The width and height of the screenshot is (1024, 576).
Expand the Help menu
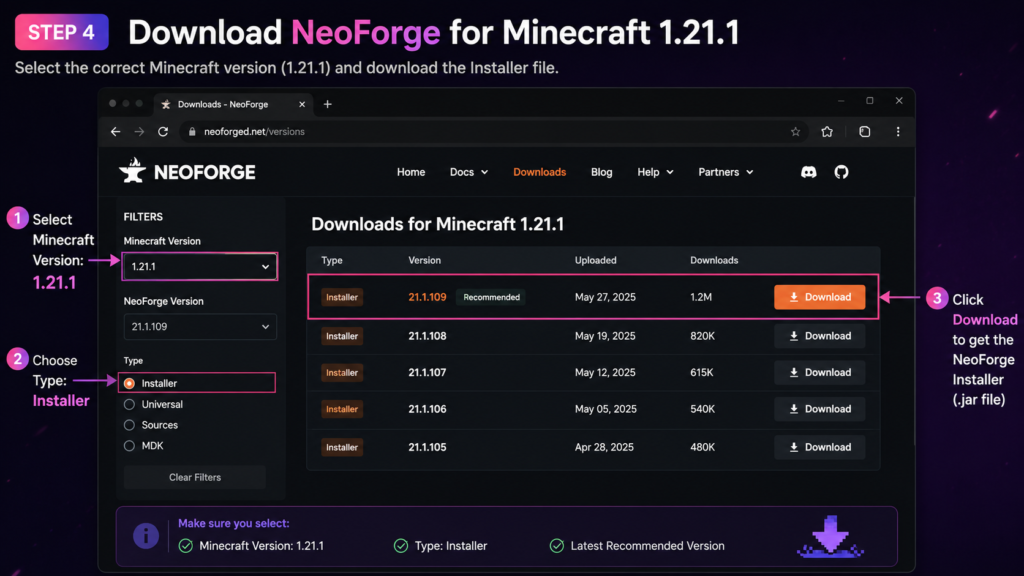(x=655, y=172)
